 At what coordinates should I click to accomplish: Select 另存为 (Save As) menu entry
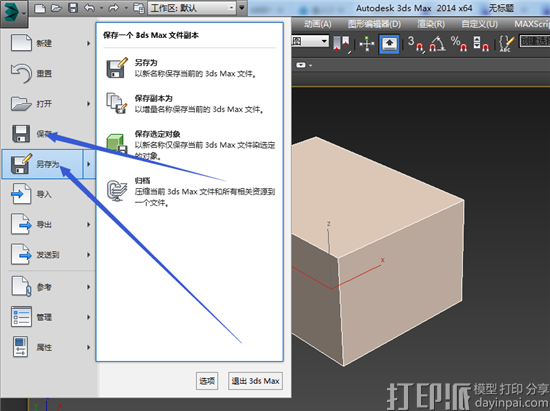coord(42,164)
